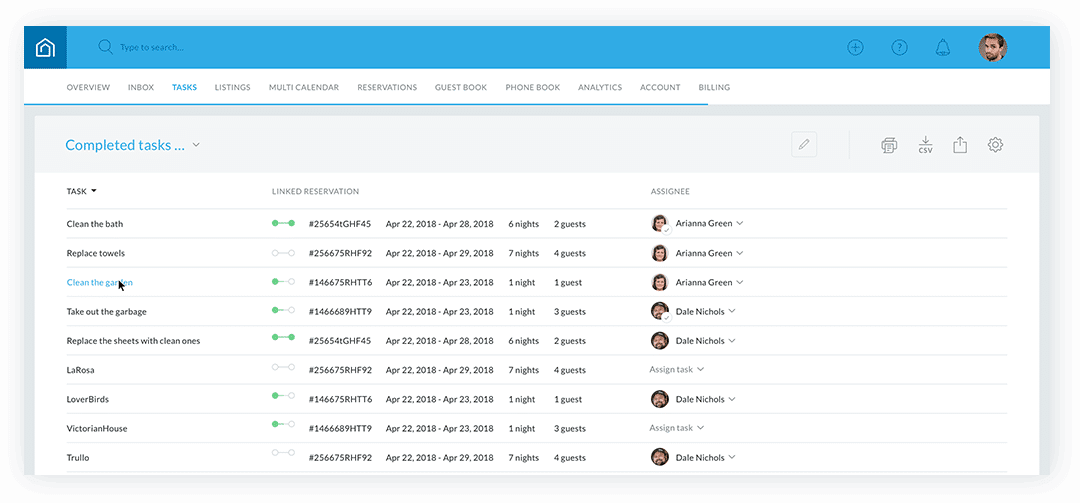
Task: Click reservation status indicator for Replace towels
Action: pyautogui.click(x=283, y=253)
